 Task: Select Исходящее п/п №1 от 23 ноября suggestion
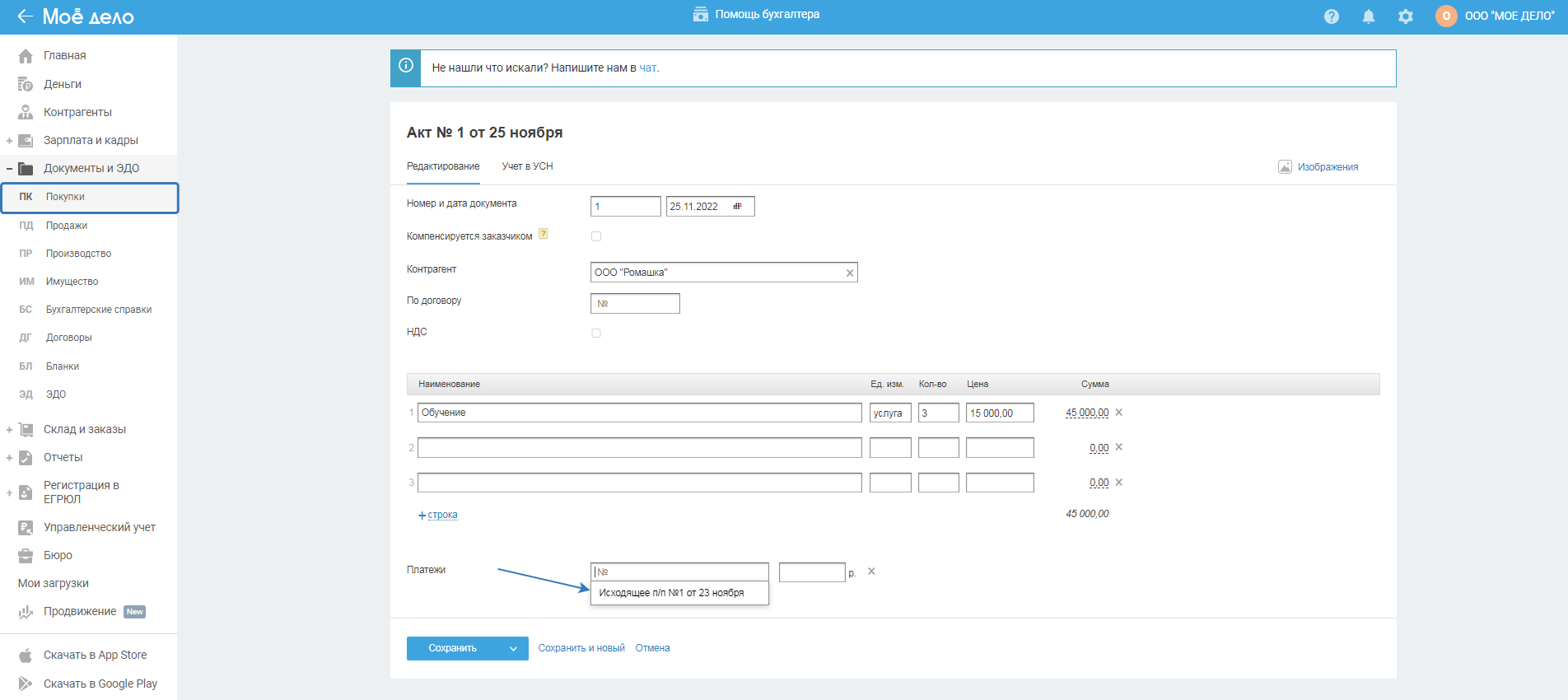pyautogui.click(x=671, y=593)
